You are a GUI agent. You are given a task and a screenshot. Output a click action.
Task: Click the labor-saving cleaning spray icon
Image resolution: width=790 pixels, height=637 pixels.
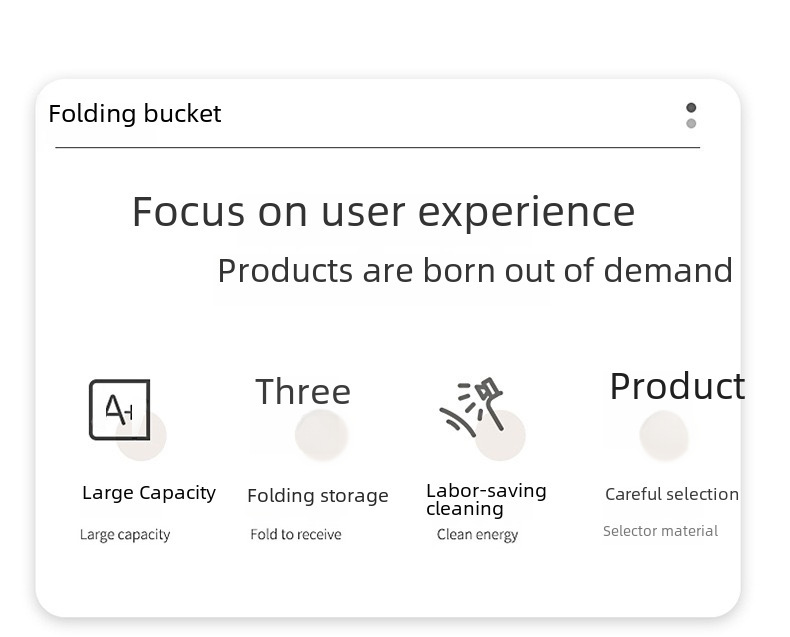point(470,405)
